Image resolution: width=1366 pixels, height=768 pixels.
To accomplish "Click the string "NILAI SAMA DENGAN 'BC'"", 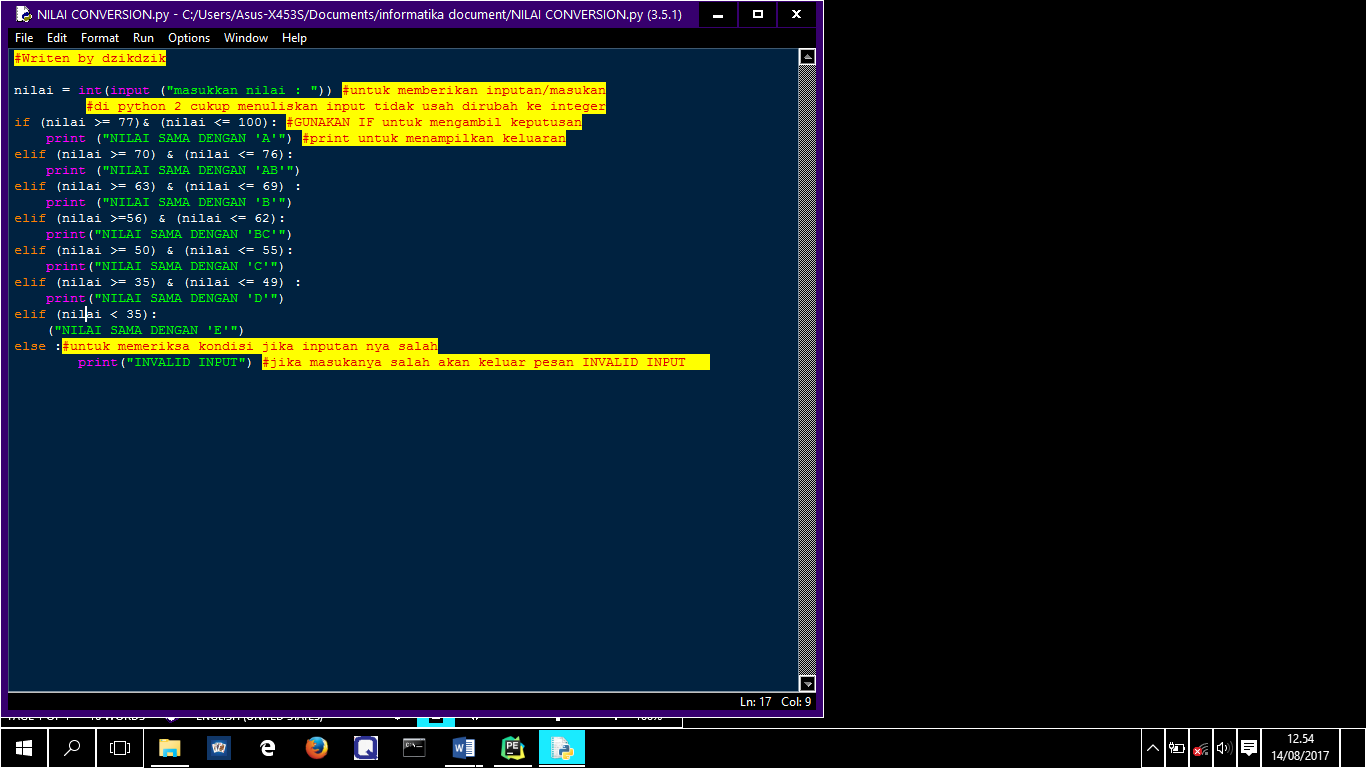I will [x=190, y=234].
